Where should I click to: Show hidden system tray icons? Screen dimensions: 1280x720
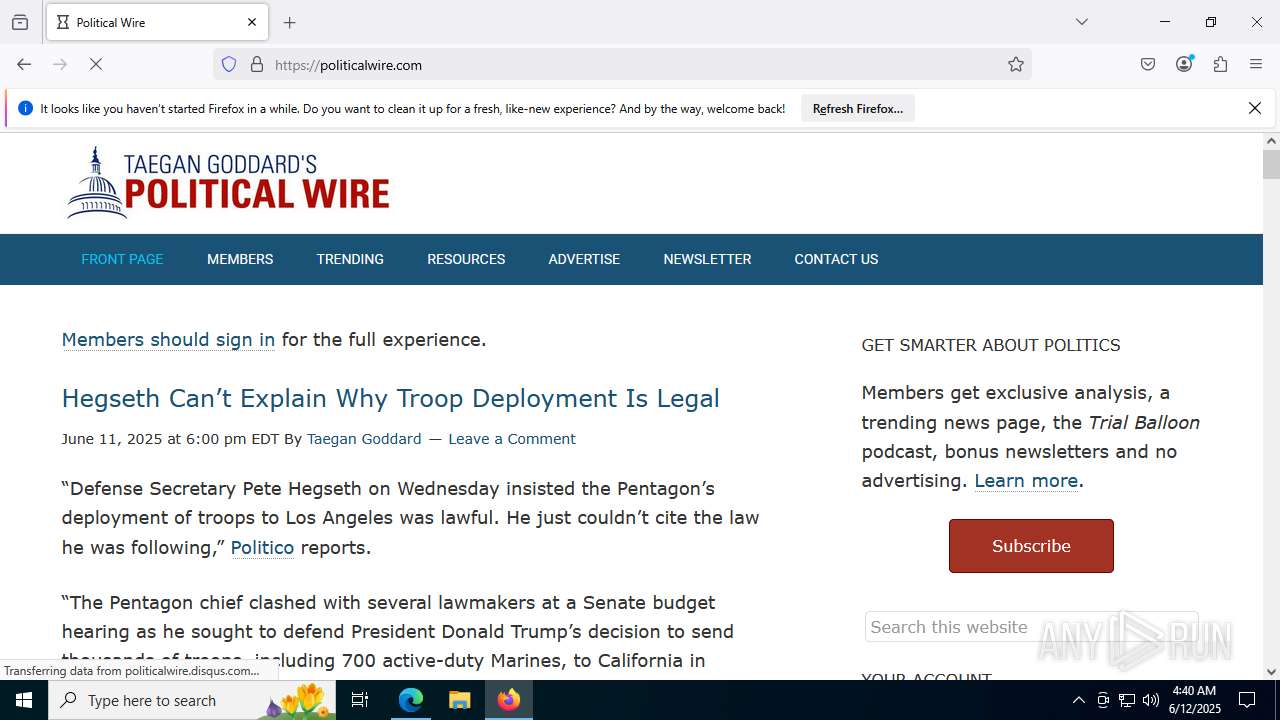coord(1078,700)
